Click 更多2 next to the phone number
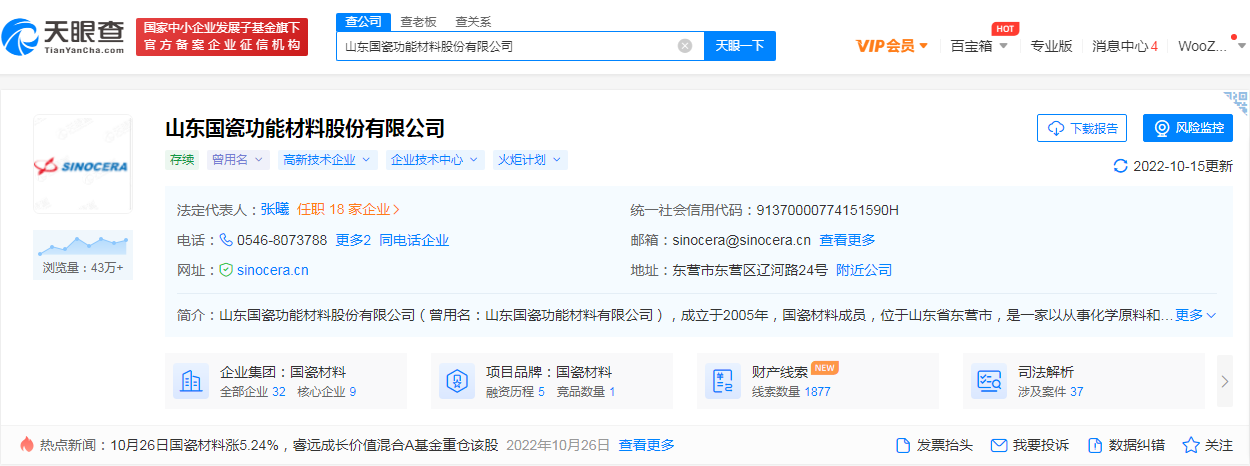This screenshot has width=1250, height=466. [353, 240]
